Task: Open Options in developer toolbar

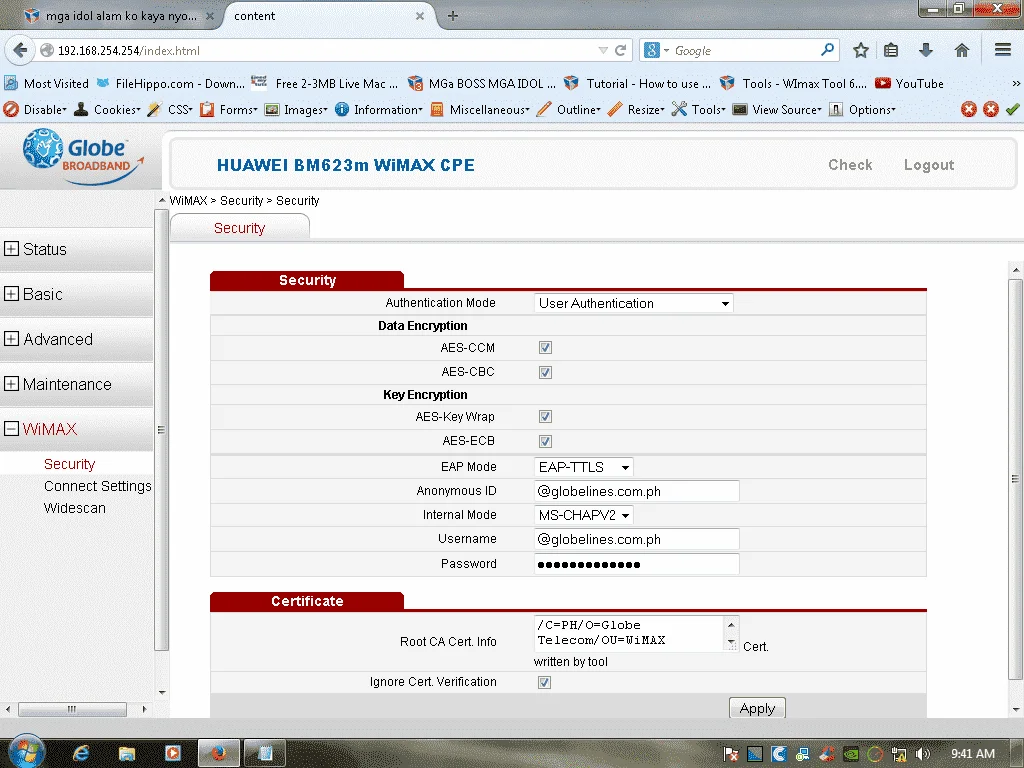Action: click(862, 110)
